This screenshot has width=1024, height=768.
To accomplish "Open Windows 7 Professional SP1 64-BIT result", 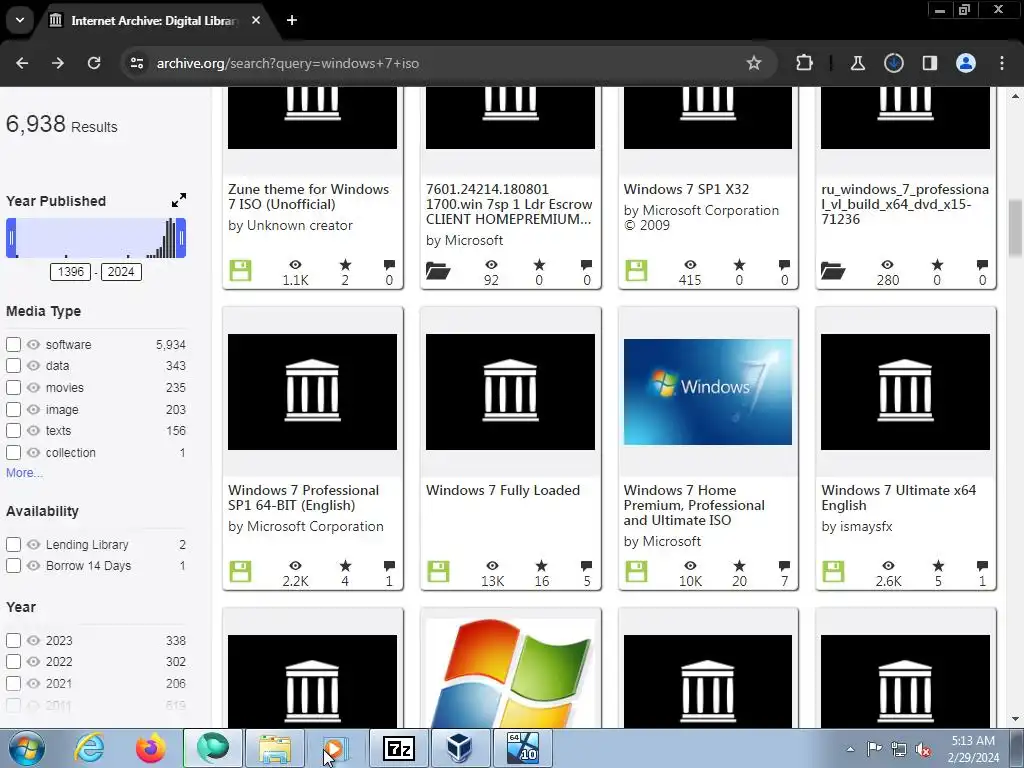I will coord(303,498).
